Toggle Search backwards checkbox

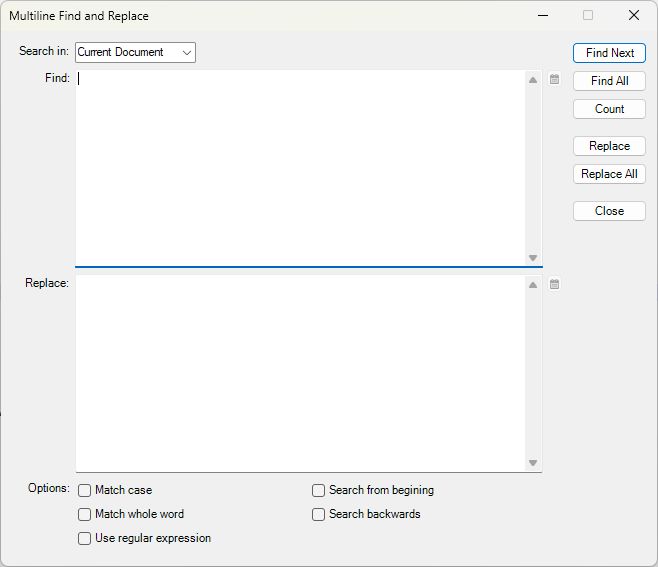[x=318, y=514]
